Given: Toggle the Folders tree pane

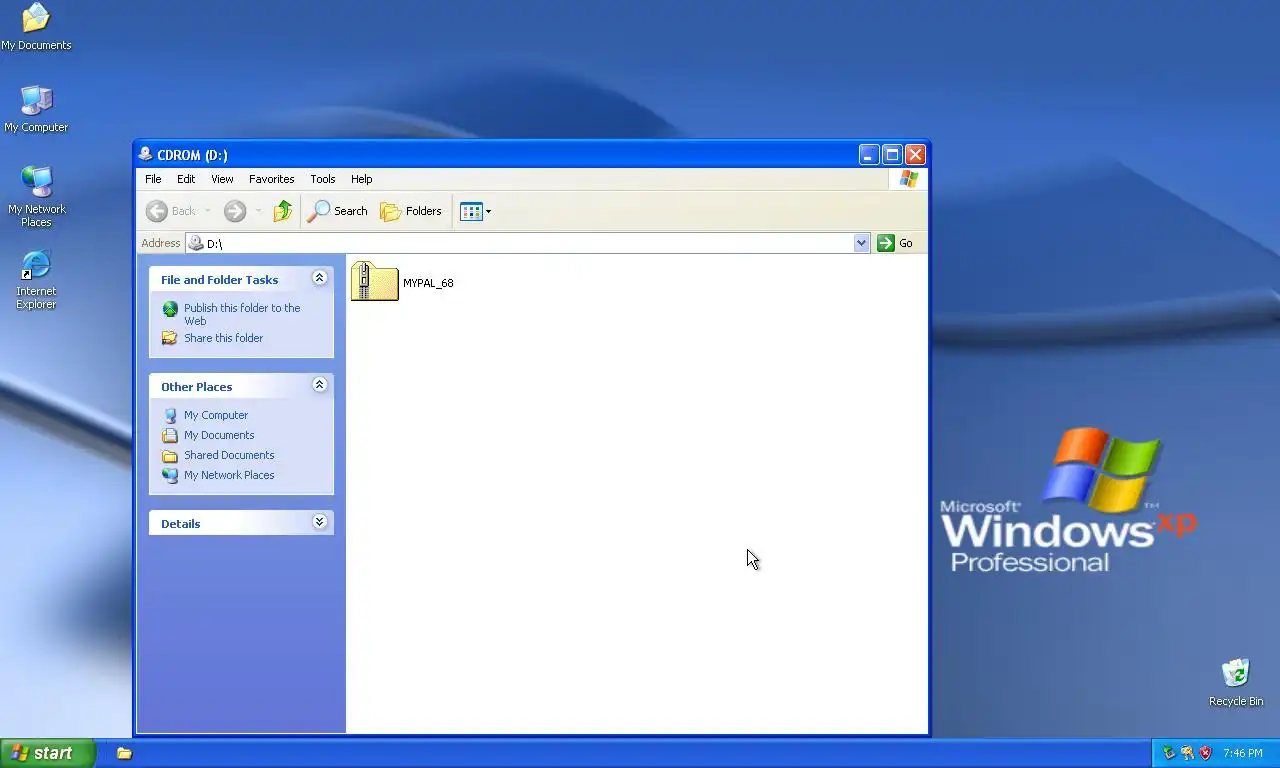Looking at the screenshot, I should [x=411, y=211].
